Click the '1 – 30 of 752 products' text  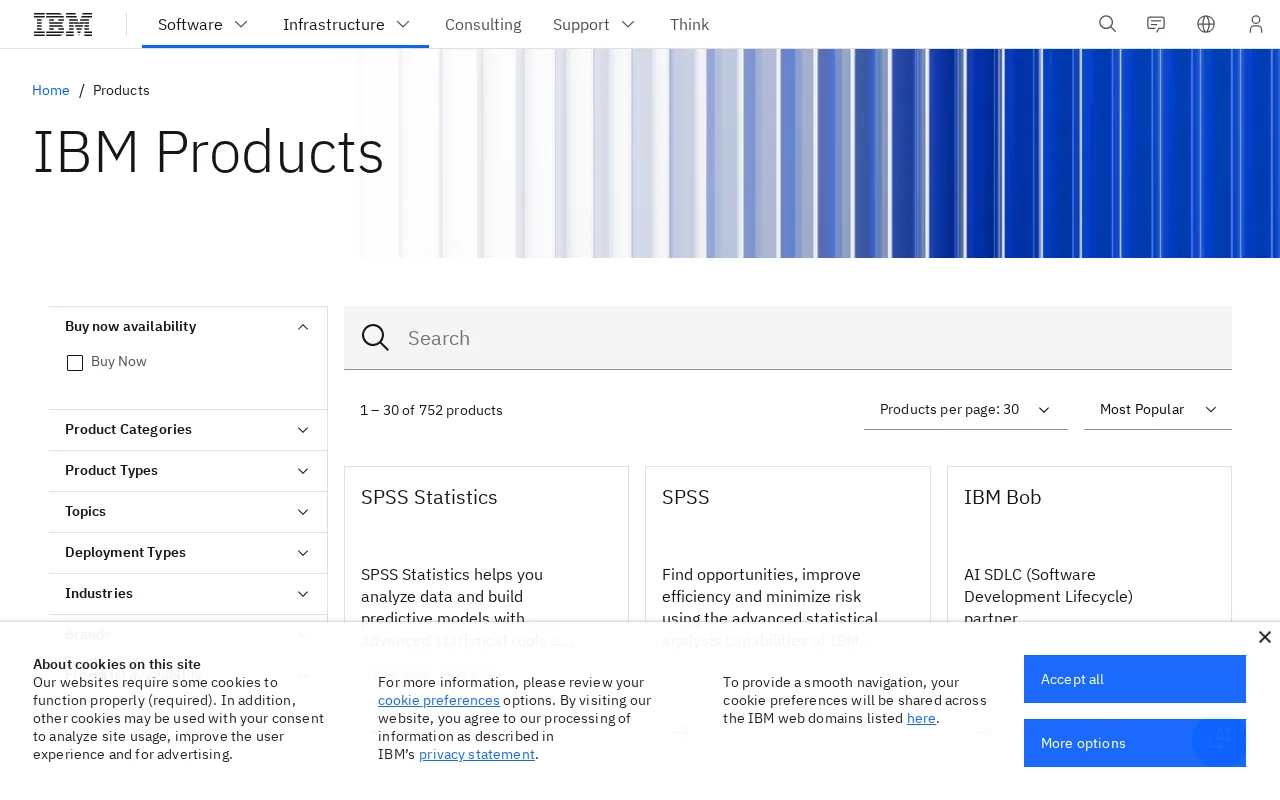pyautogui.click(x=431, y=410)
